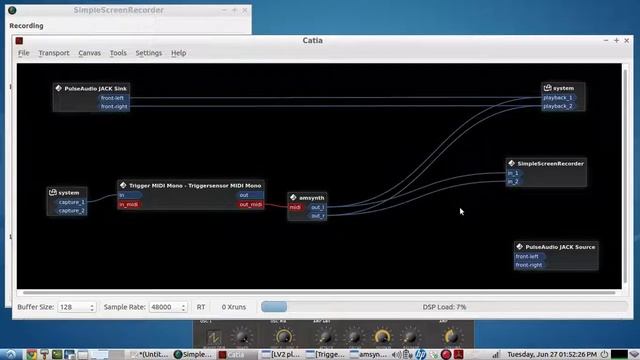Click the network signal tray icon

pos(495,355)
